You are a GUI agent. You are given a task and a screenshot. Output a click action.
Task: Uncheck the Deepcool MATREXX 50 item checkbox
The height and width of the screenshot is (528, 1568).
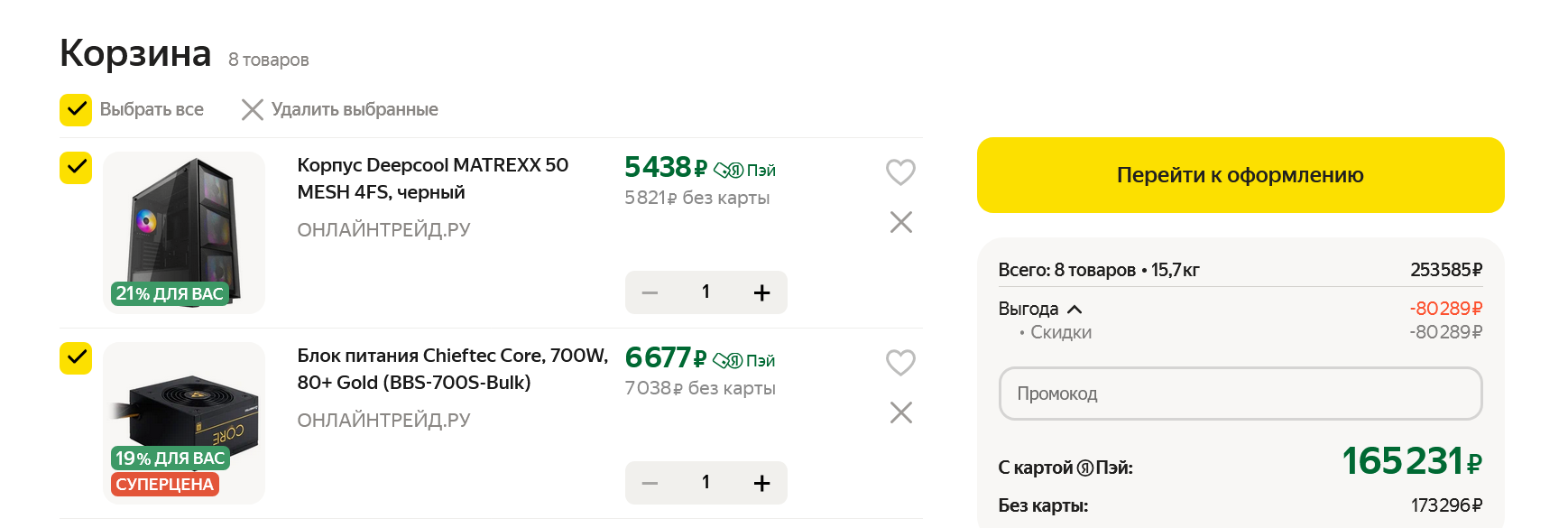coord(76,167)
